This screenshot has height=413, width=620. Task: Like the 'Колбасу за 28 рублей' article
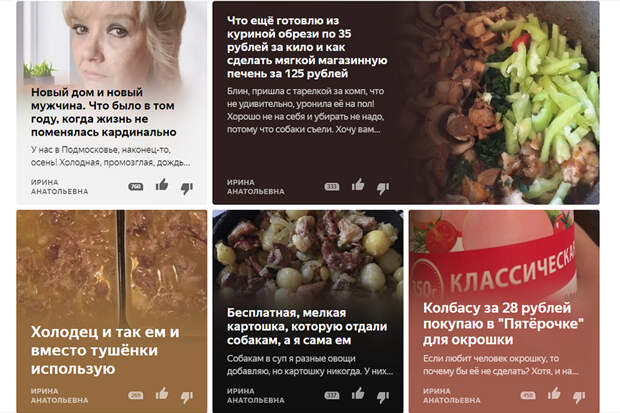click(554, 394)
